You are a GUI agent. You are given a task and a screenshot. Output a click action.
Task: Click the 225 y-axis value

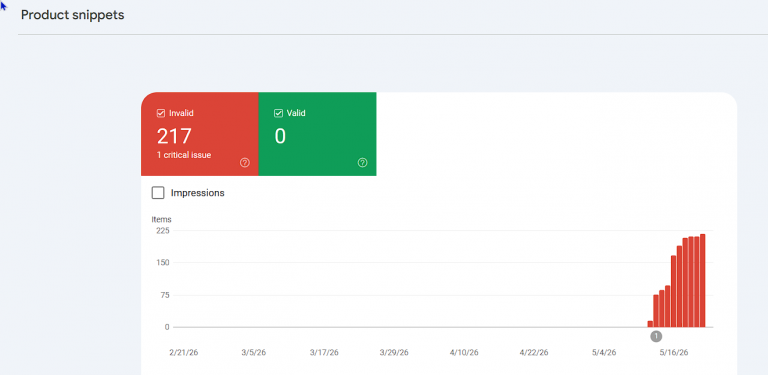tap(163, 230)
